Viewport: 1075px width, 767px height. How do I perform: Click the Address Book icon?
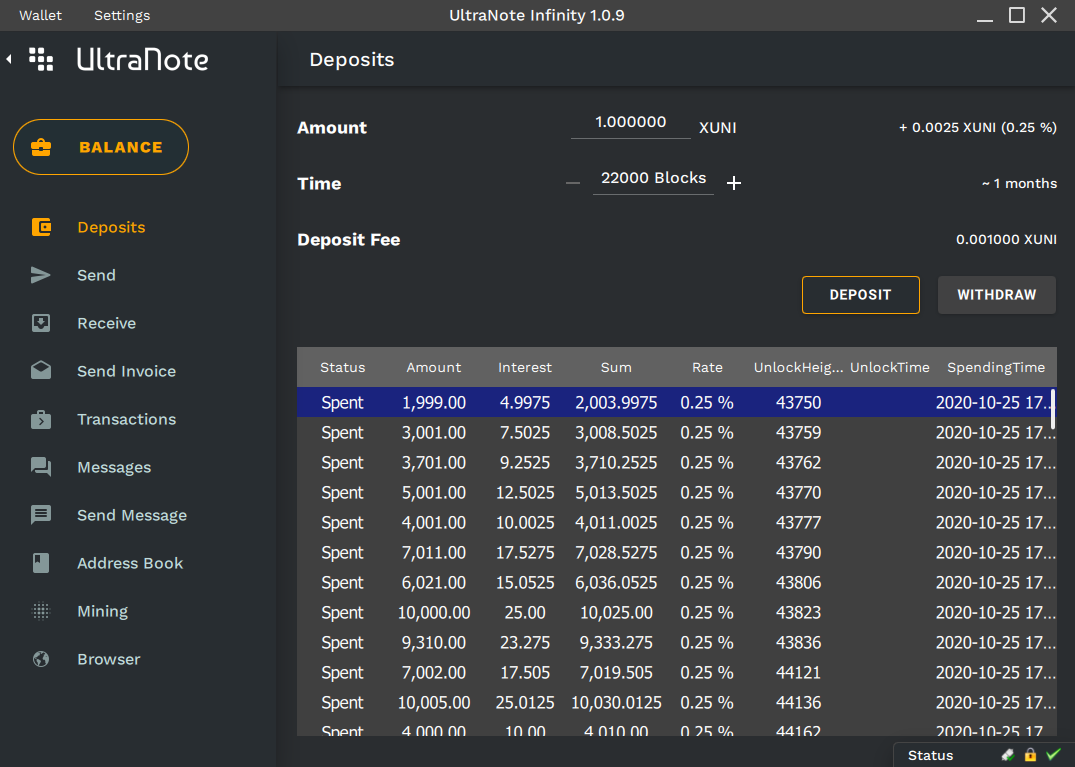pyautogui.click(x=41, y=563)
